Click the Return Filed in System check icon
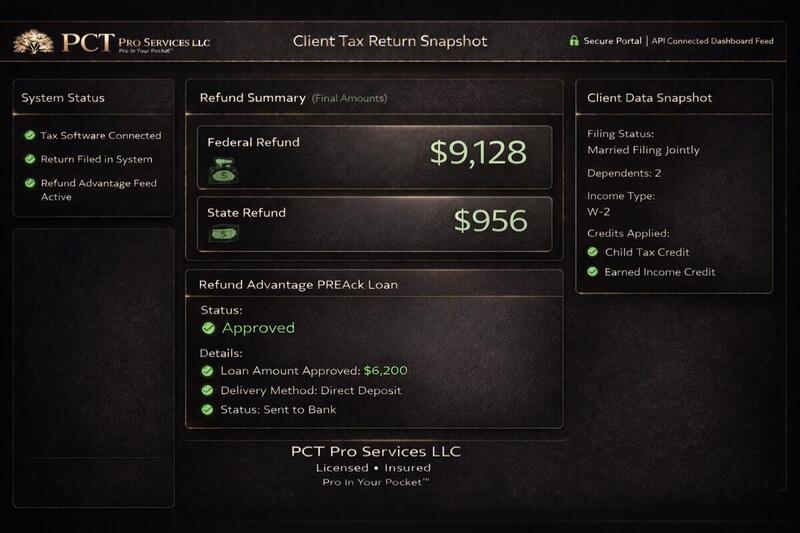Screen dimensions: 800x533 pos(30,159)
